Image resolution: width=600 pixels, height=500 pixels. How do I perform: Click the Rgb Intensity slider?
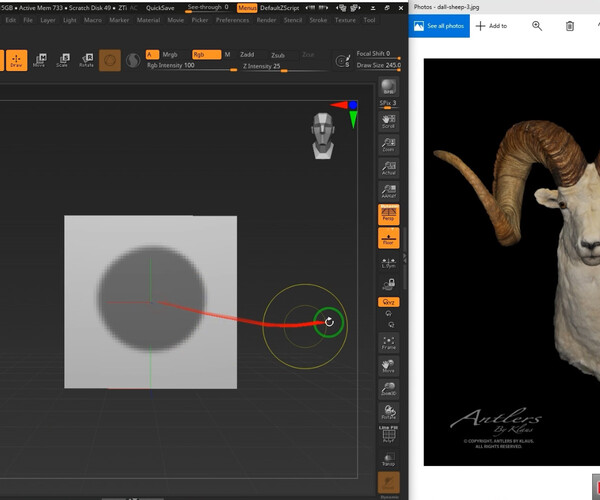pos(192,66)
